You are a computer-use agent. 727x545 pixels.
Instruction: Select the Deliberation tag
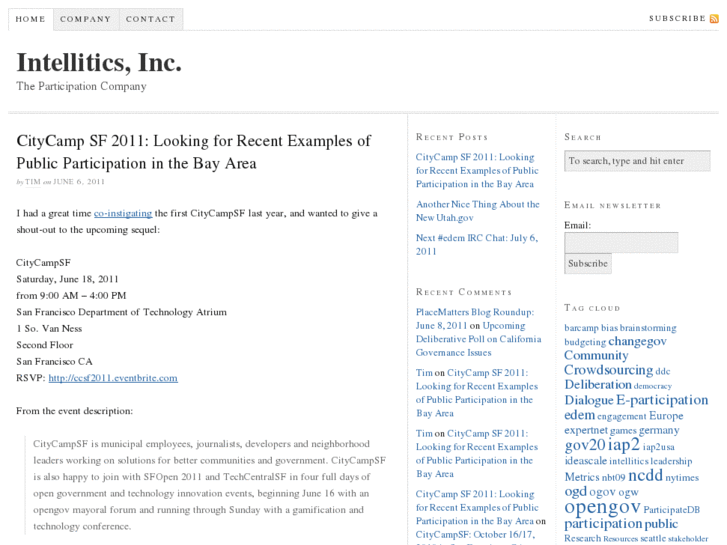coord(597,384)
